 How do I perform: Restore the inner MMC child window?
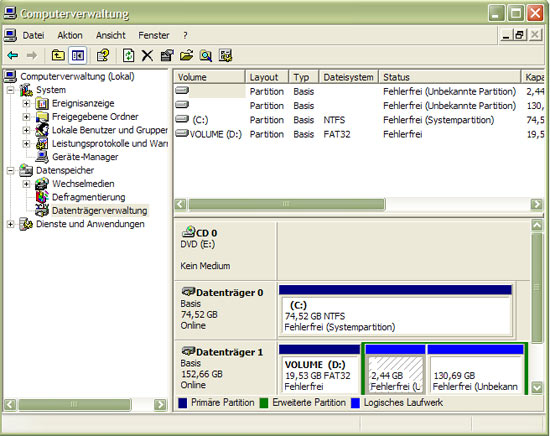pos(520,35)
